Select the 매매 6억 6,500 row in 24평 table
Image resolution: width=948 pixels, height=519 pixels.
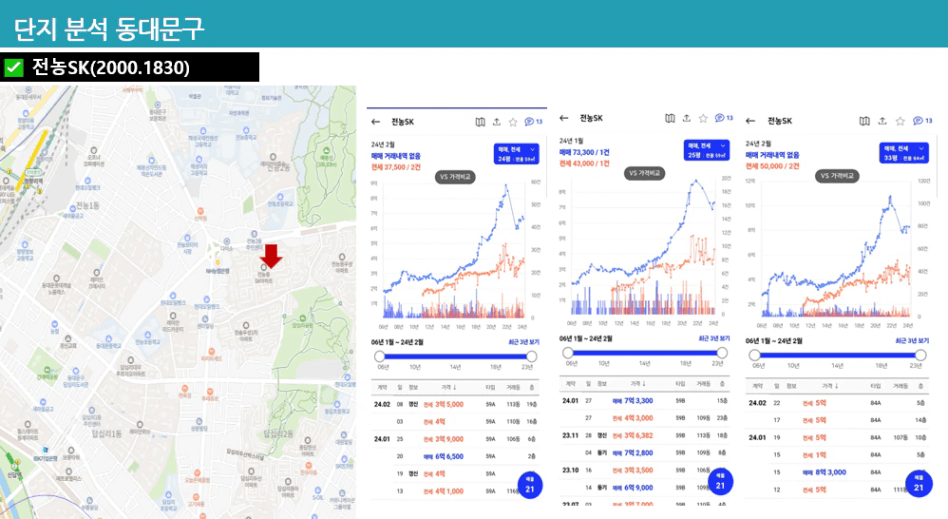click(456, 456)
